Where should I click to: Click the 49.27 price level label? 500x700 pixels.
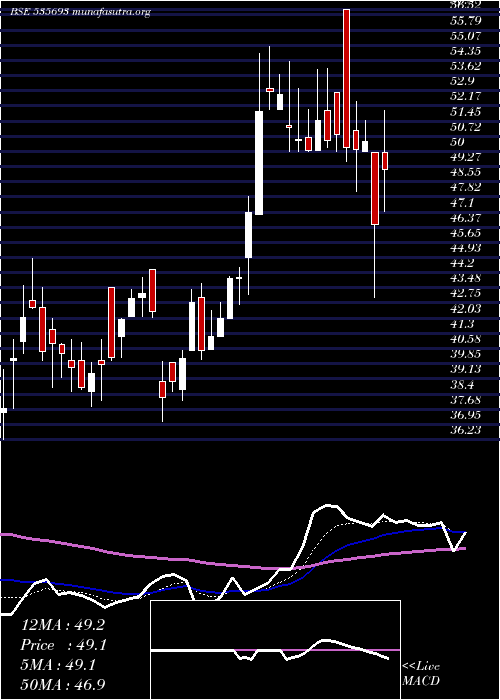(x=465, y=157)
